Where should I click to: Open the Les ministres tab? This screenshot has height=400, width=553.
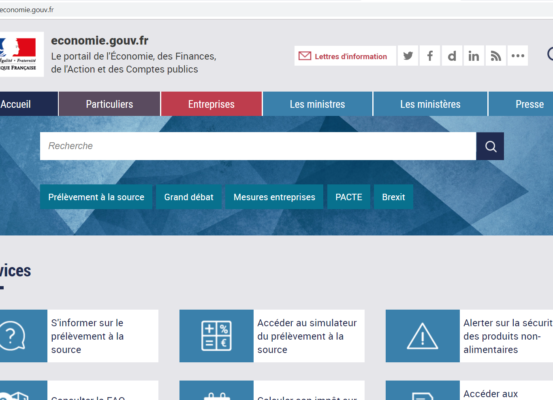[x=317, y=104]
